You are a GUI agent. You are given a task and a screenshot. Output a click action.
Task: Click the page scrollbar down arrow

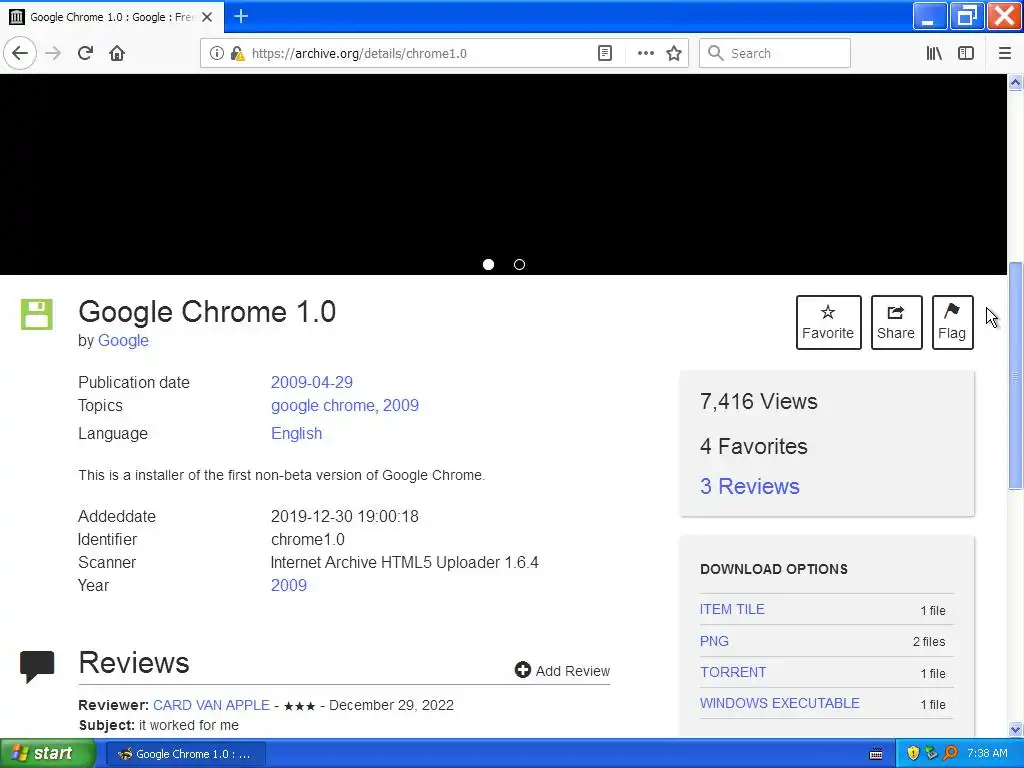click(x=1016, y=729)
